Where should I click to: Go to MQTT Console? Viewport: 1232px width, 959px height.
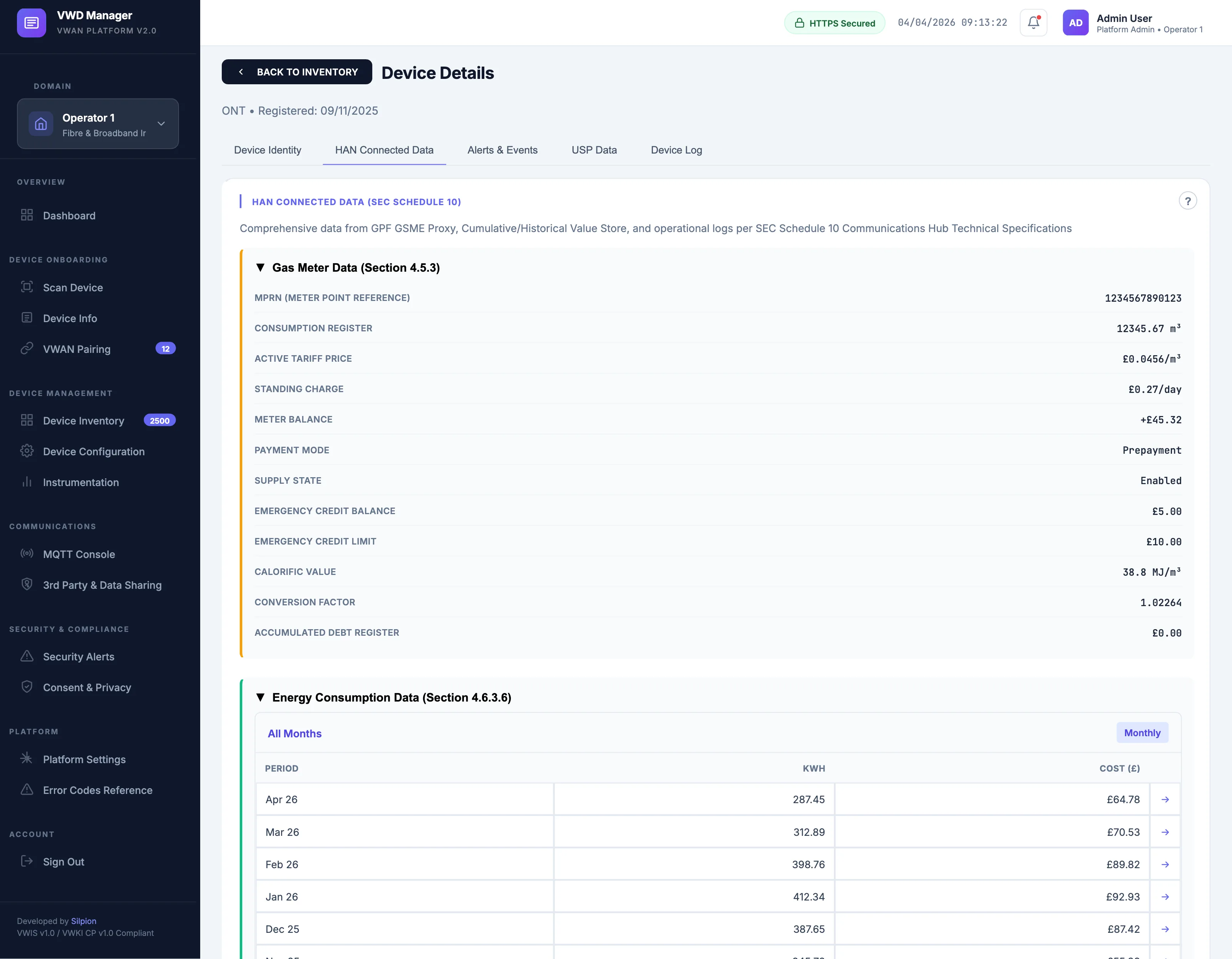pos(79,554)
